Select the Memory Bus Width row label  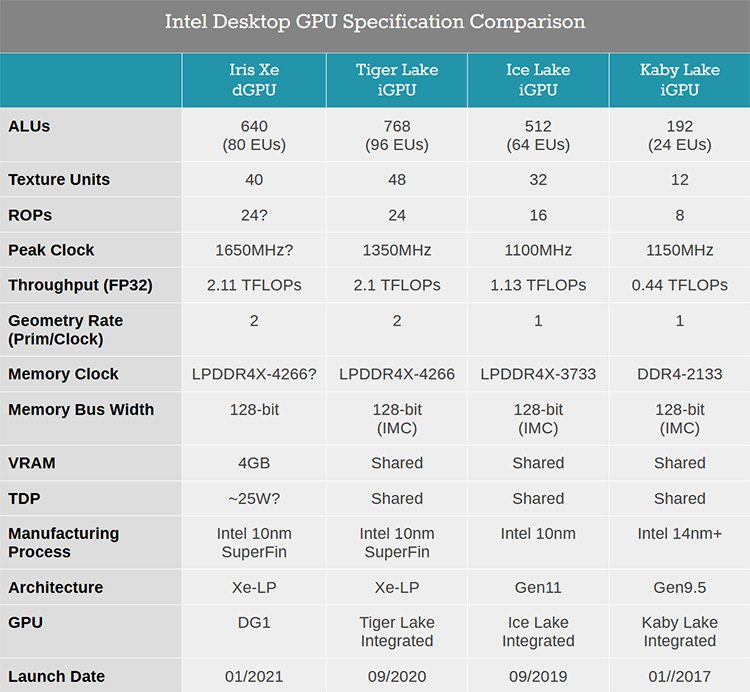click(81, 409)
